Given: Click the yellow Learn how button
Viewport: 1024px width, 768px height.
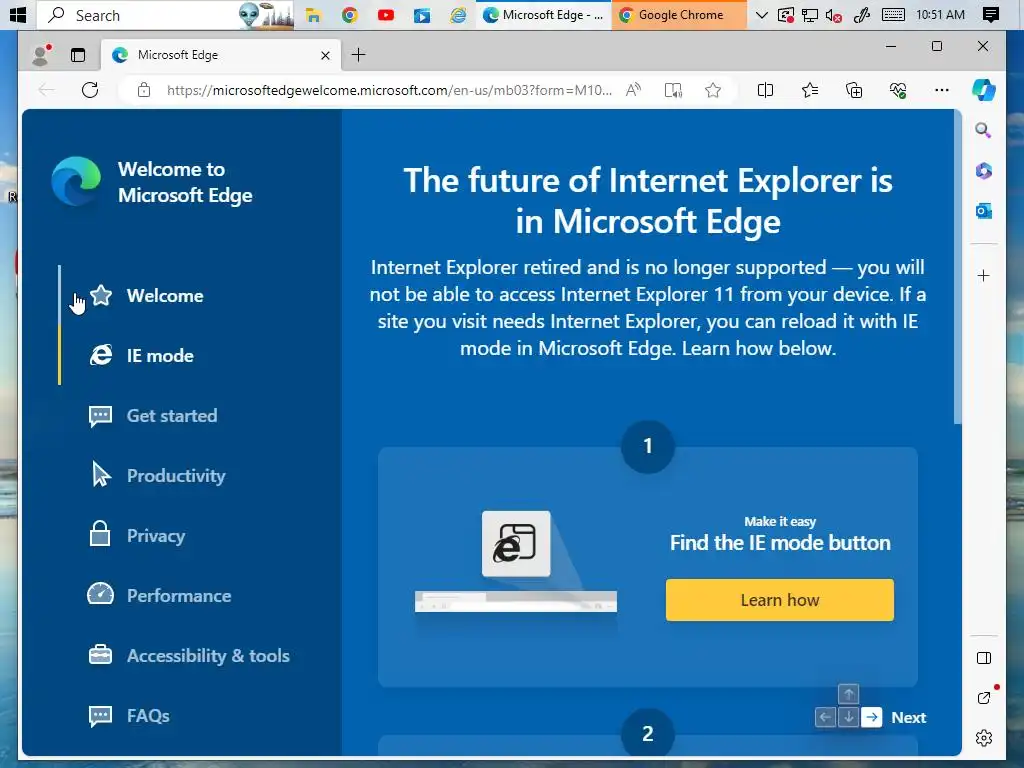Looking at the screenshot, I should tap(780, 600).
